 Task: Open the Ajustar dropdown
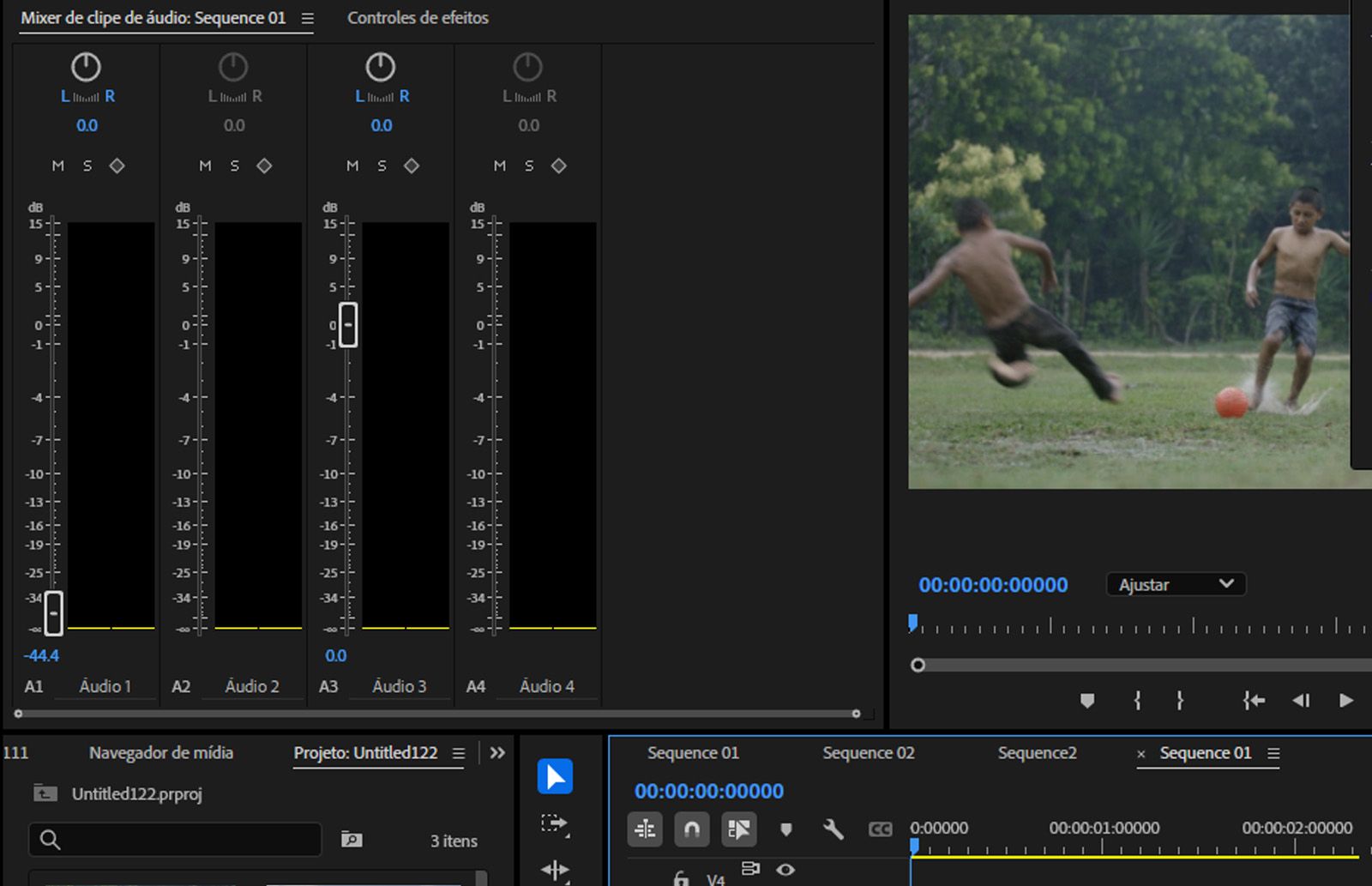pos(1176,584)
